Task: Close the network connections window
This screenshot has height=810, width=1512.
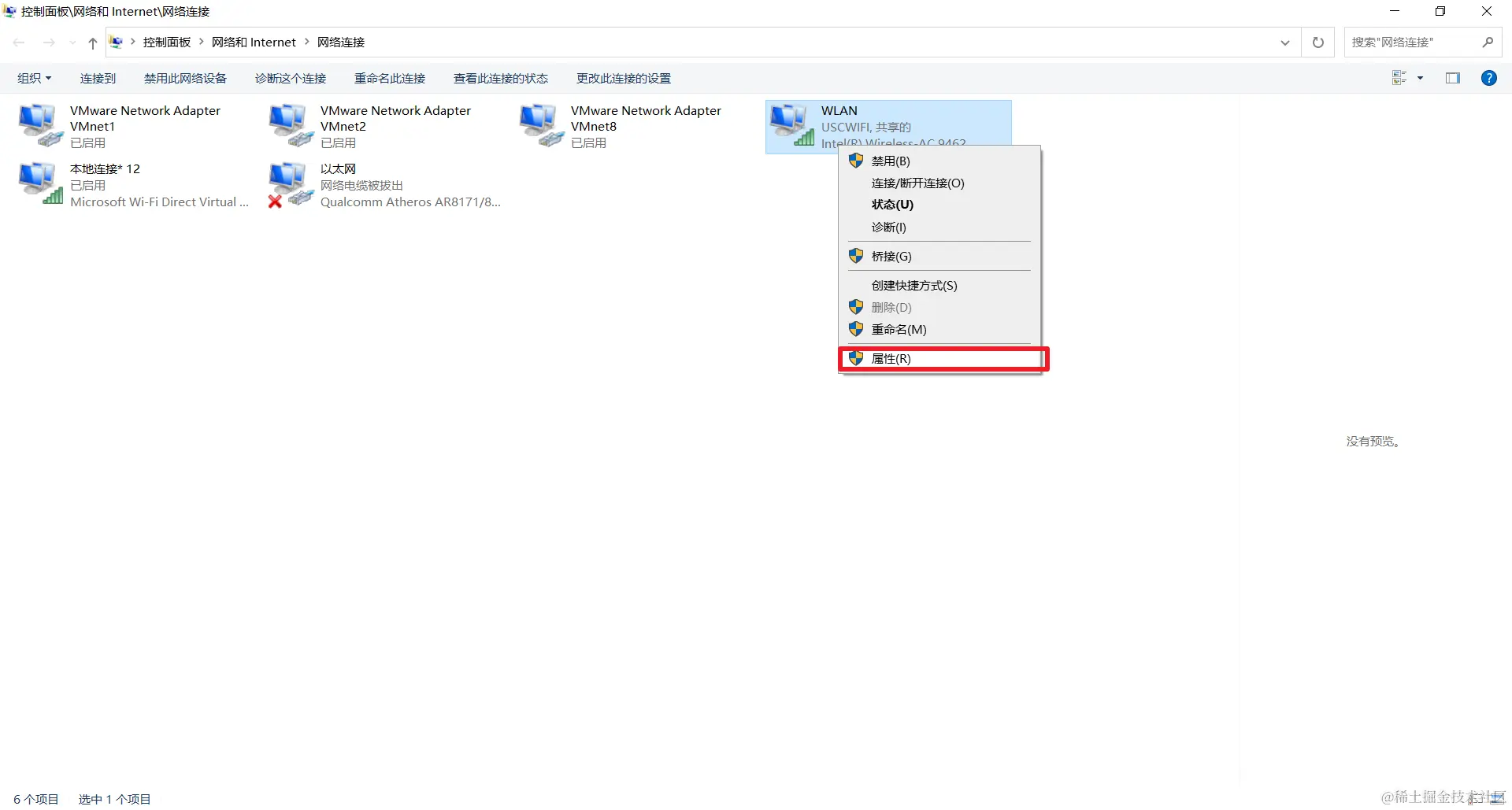Action: click(1487, 11)
